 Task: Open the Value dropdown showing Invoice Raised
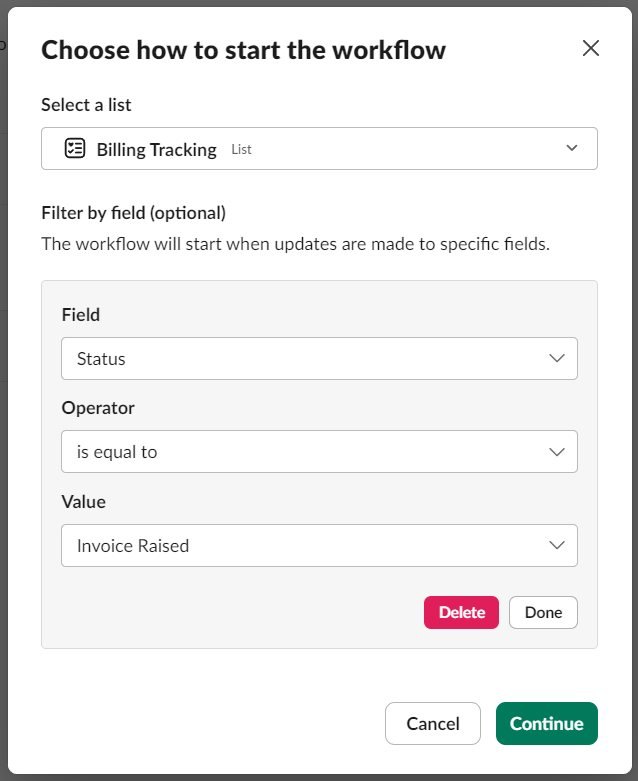click(x=319, y=545)
